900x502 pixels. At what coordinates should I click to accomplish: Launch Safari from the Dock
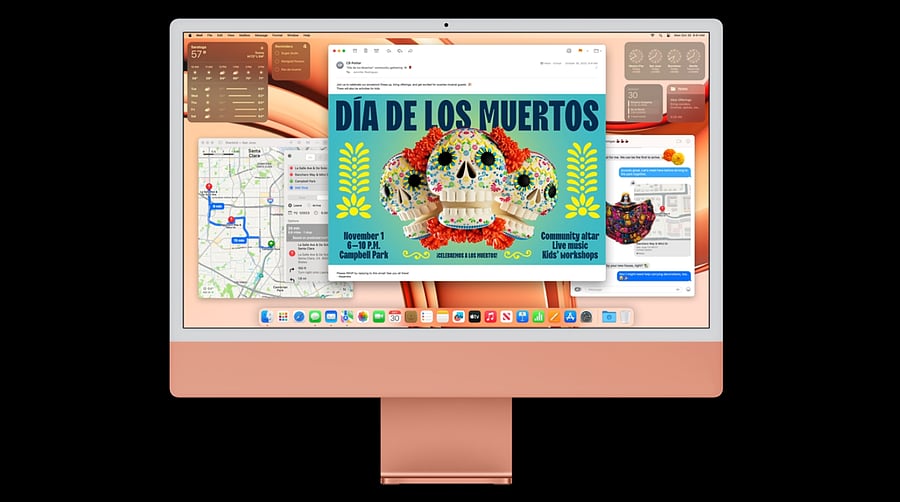coord(299,317)
